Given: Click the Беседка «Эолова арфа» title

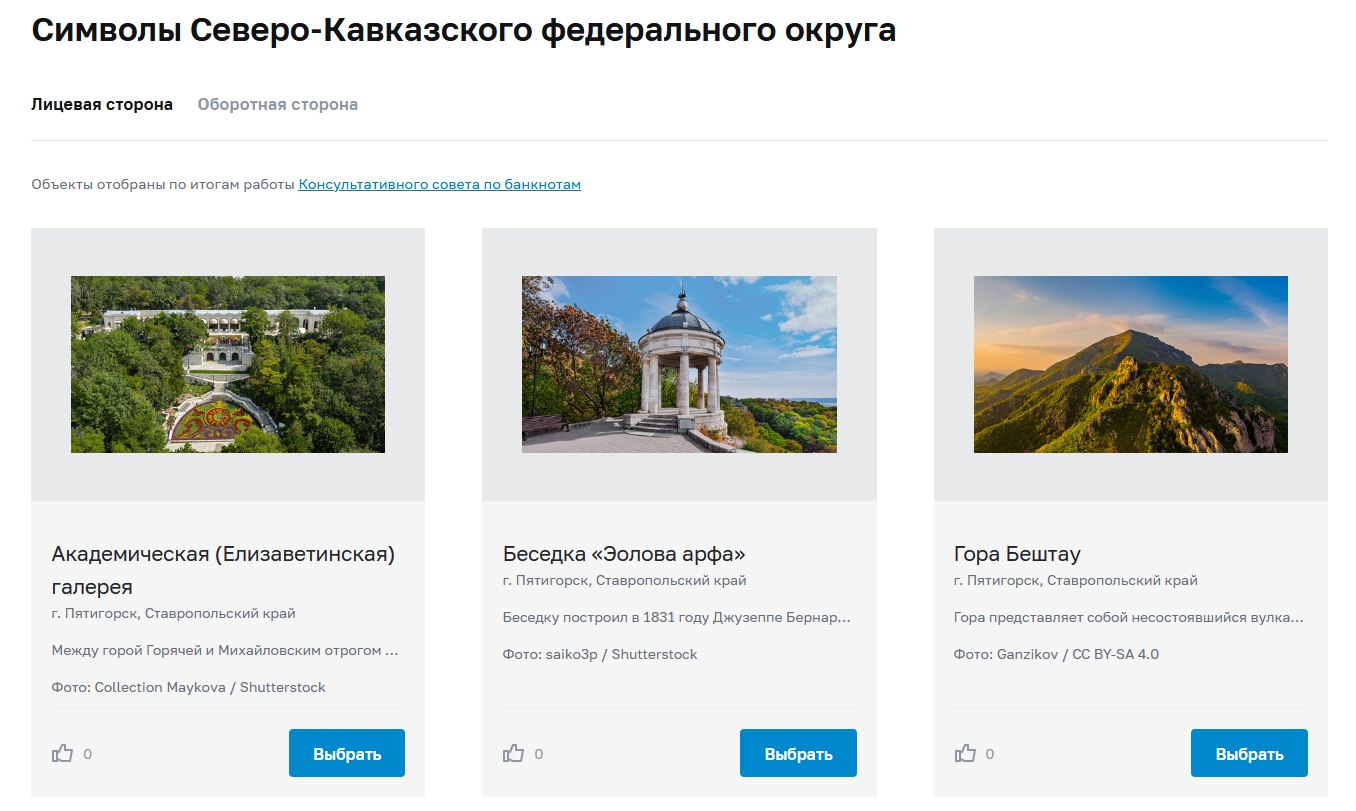Looking at the screenshot, I should [x=624, y=554].
